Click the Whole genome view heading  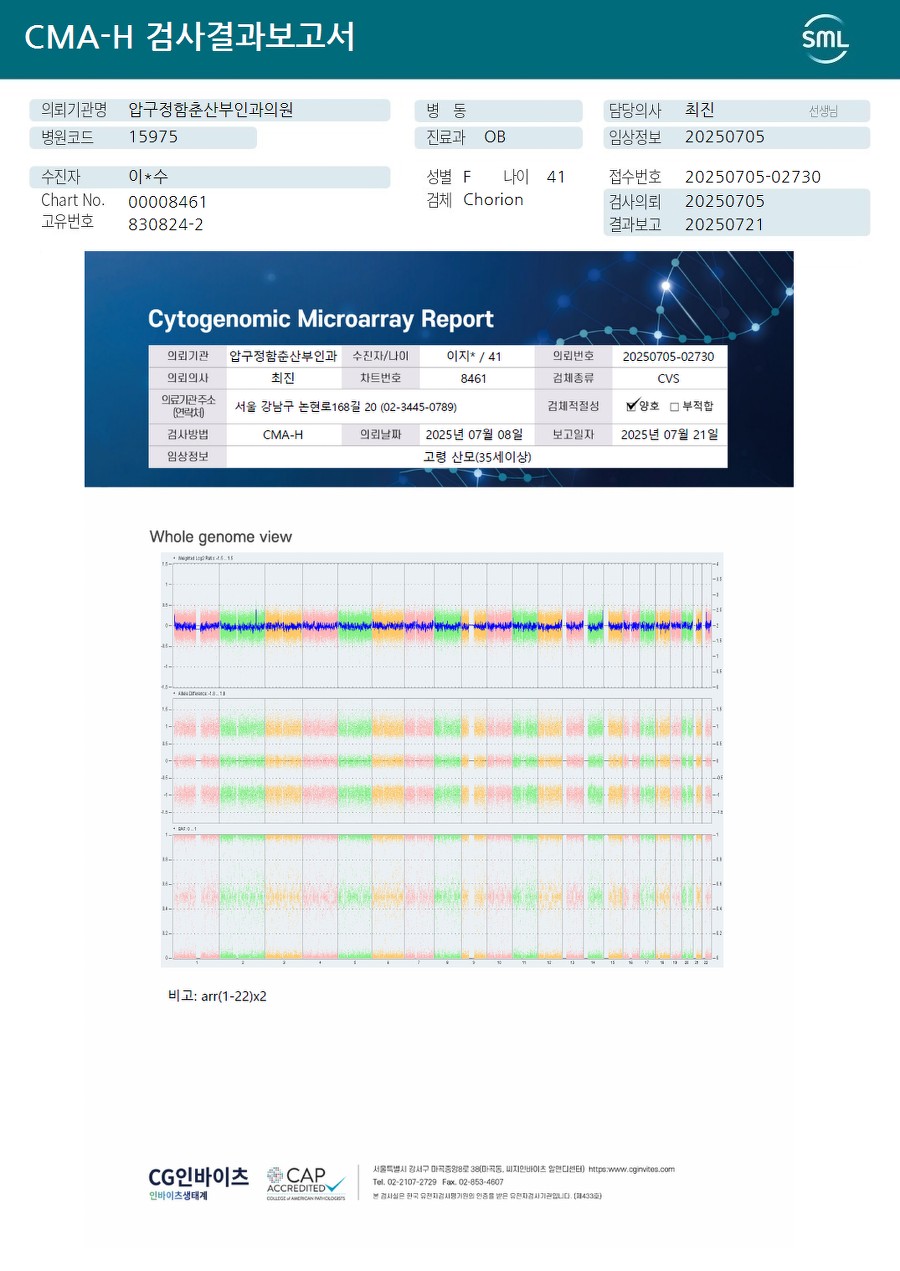pos(221,537)
